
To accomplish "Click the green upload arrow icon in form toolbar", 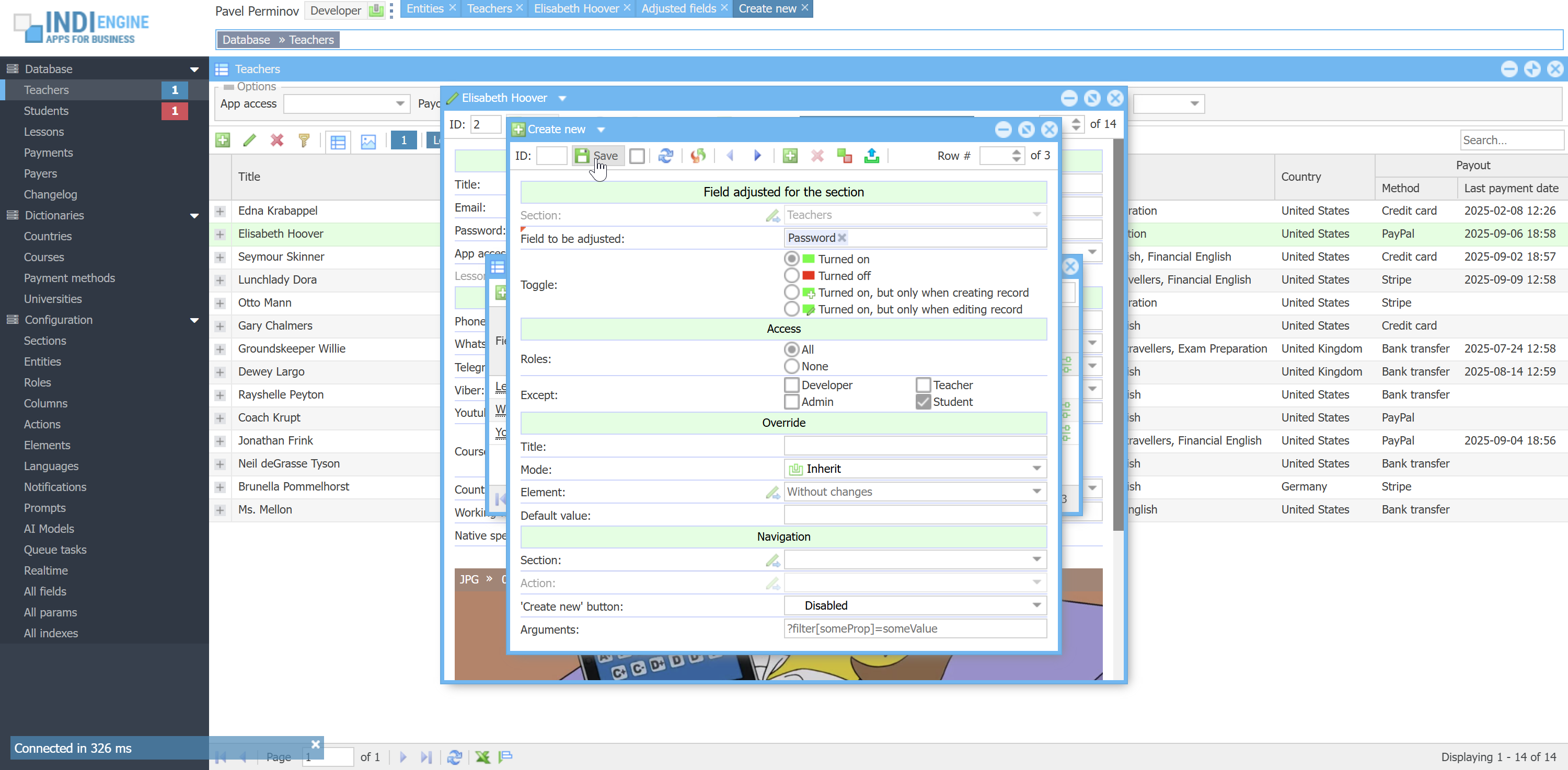I will click(871, 156).
